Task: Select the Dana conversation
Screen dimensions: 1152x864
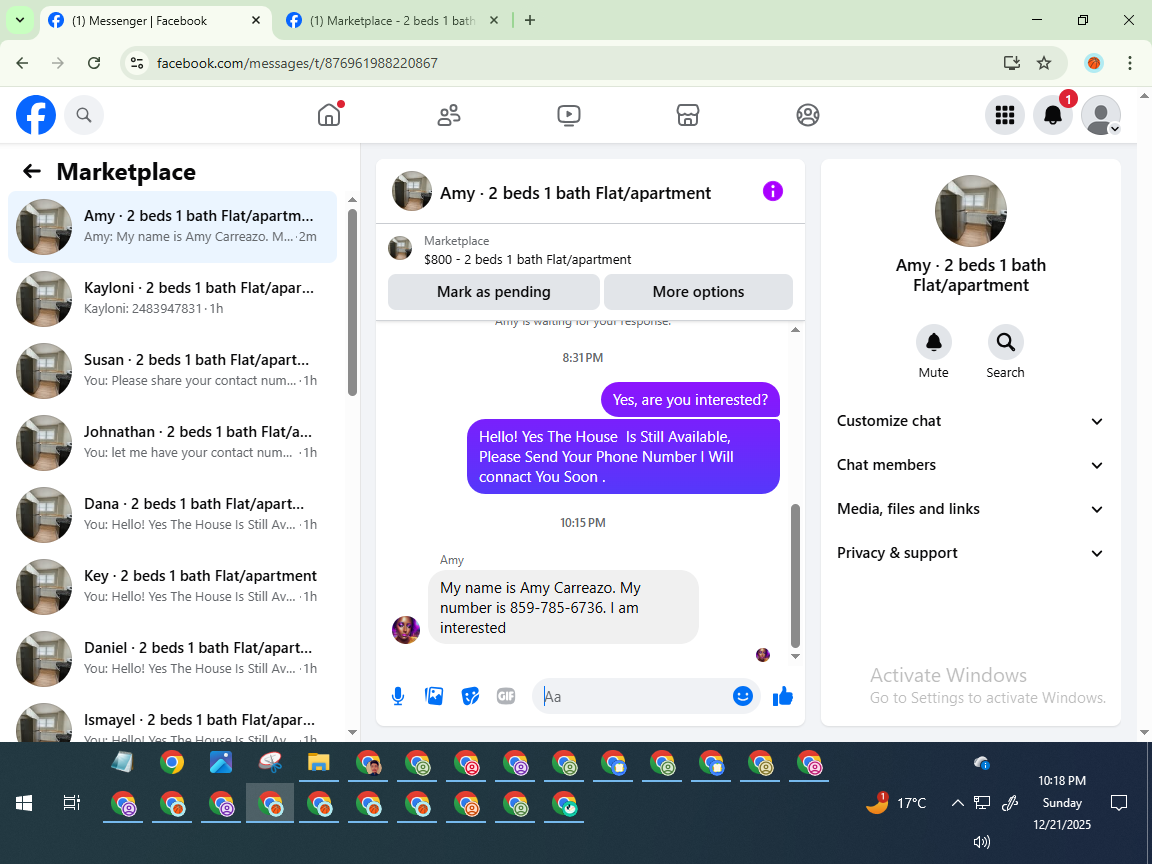Action: (172, 514)
